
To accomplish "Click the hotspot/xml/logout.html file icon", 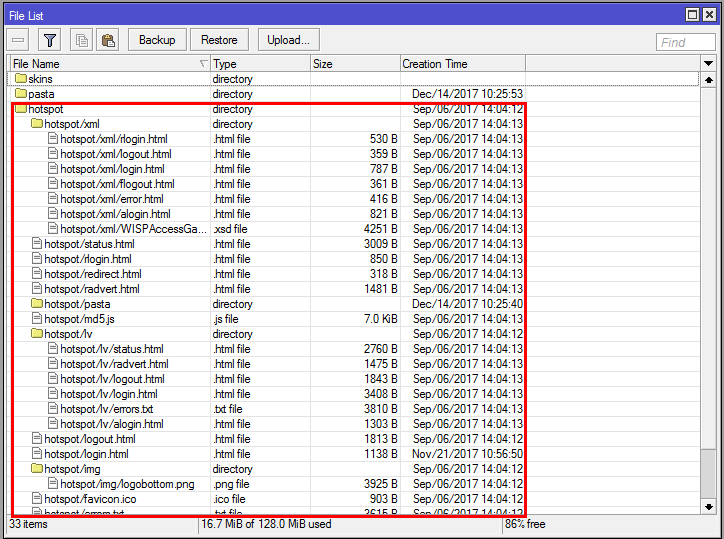I will [53, 154].
